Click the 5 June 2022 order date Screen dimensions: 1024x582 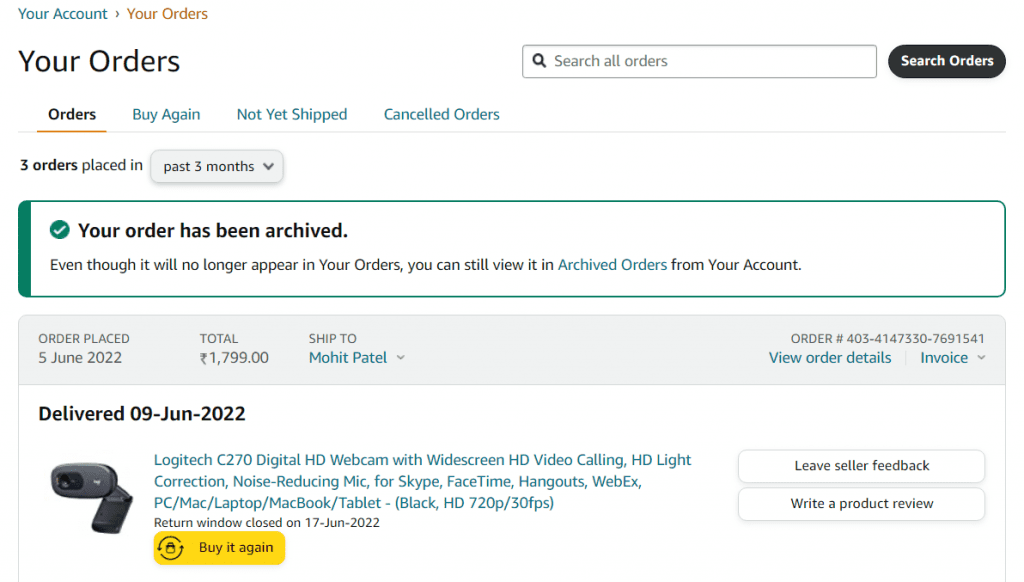80,357
